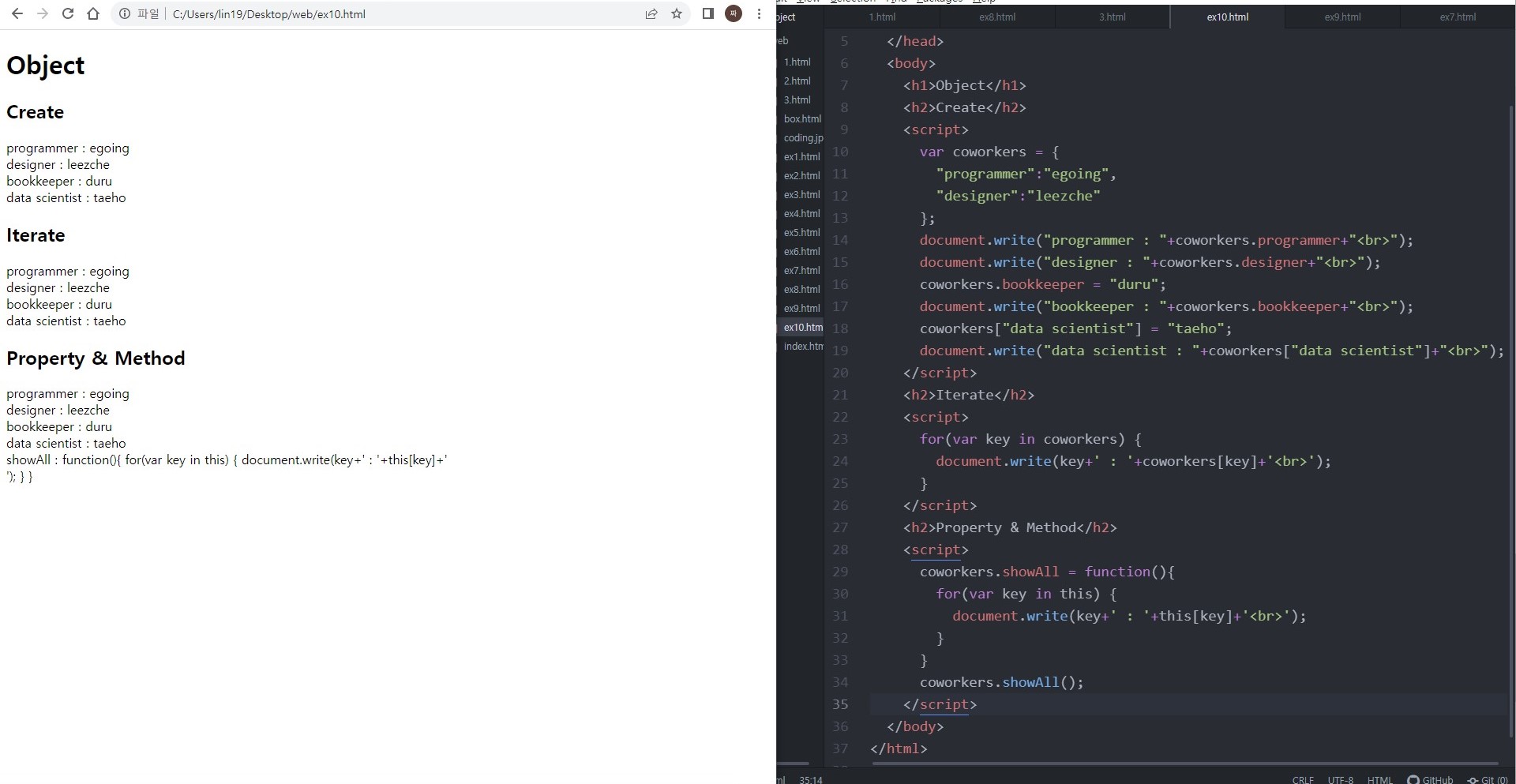The image size is (1516, 784).
Task: Open the GitHub panel from status bar
Action: coord(1430,779)
